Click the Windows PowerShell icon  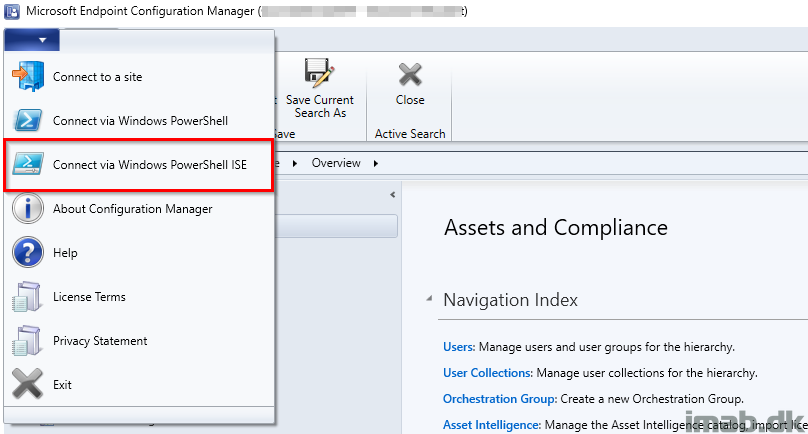pos(28,120)
